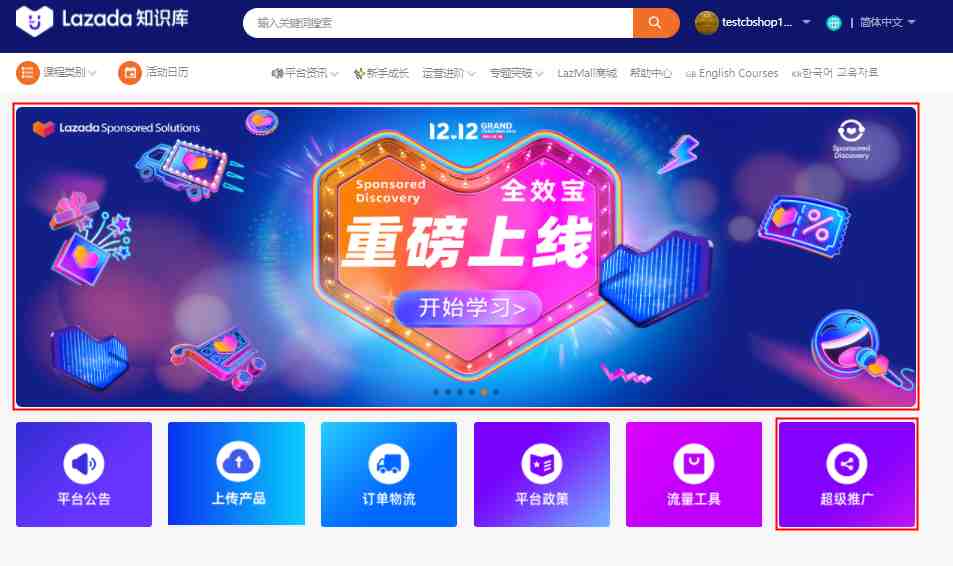Open the 流量工具 shopping bag tile

[x=693, y=474]
